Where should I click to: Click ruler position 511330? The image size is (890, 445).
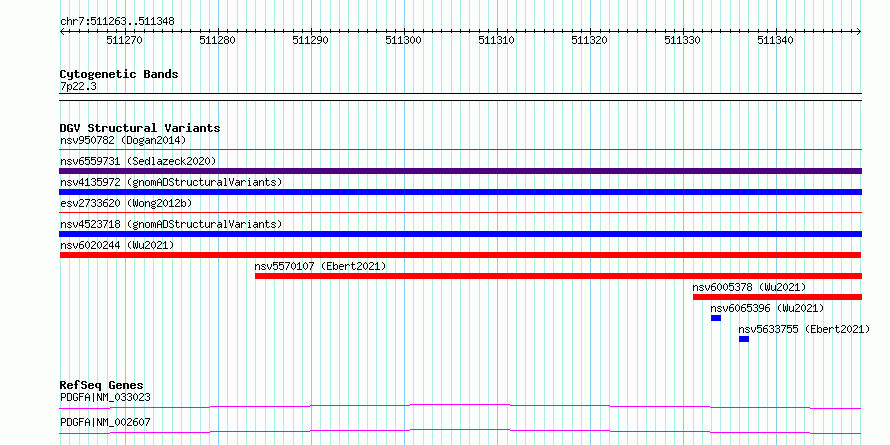tap(683, 40)
